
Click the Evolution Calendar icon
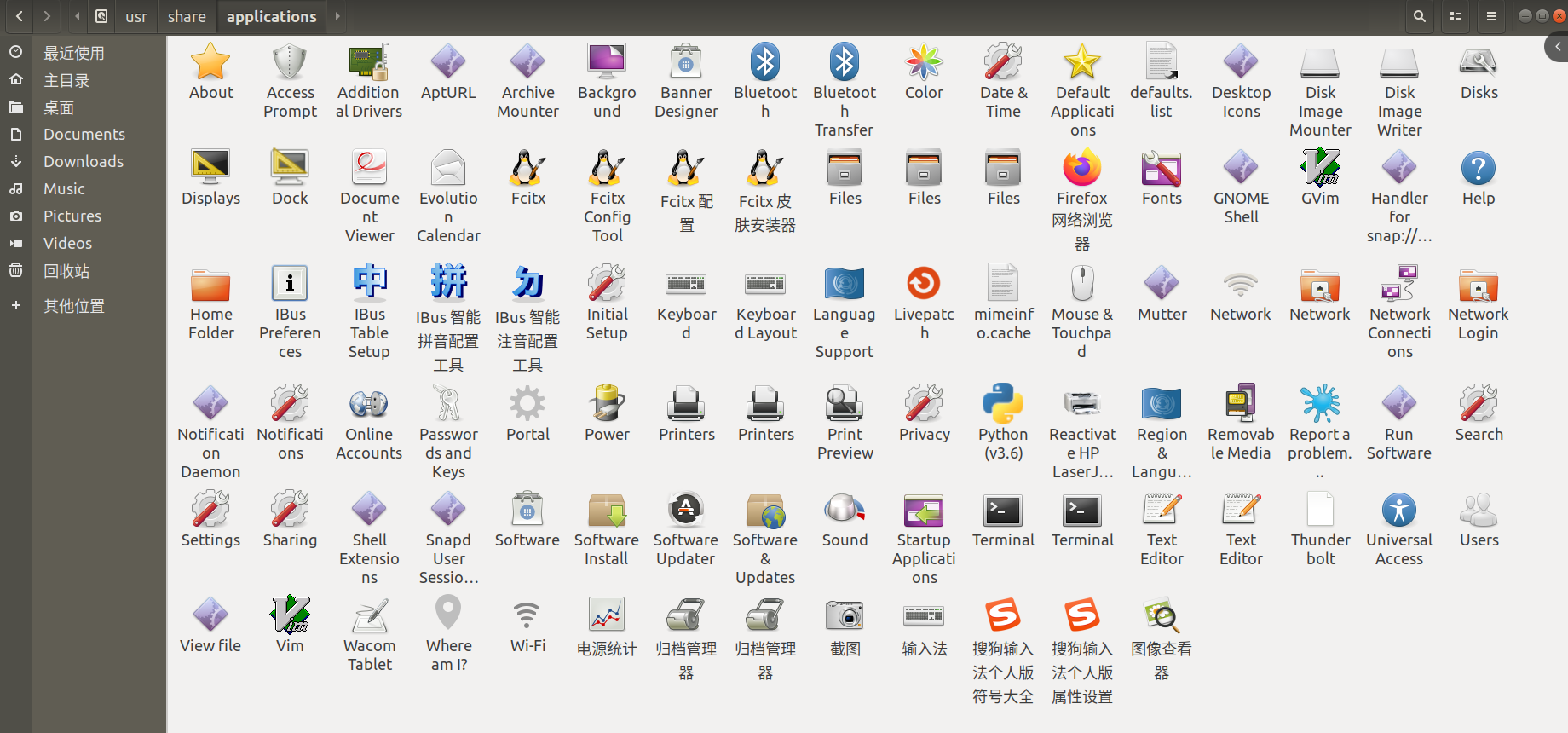(448, 168)
